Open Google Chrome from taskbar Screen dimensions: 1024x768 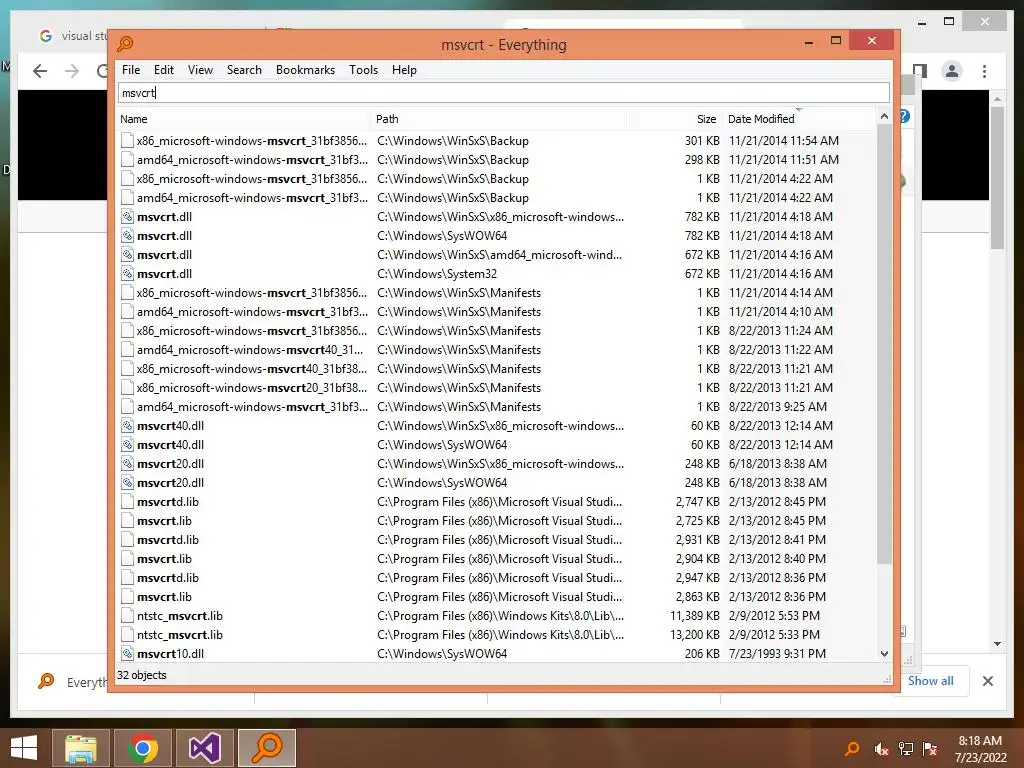click(142, 748)
